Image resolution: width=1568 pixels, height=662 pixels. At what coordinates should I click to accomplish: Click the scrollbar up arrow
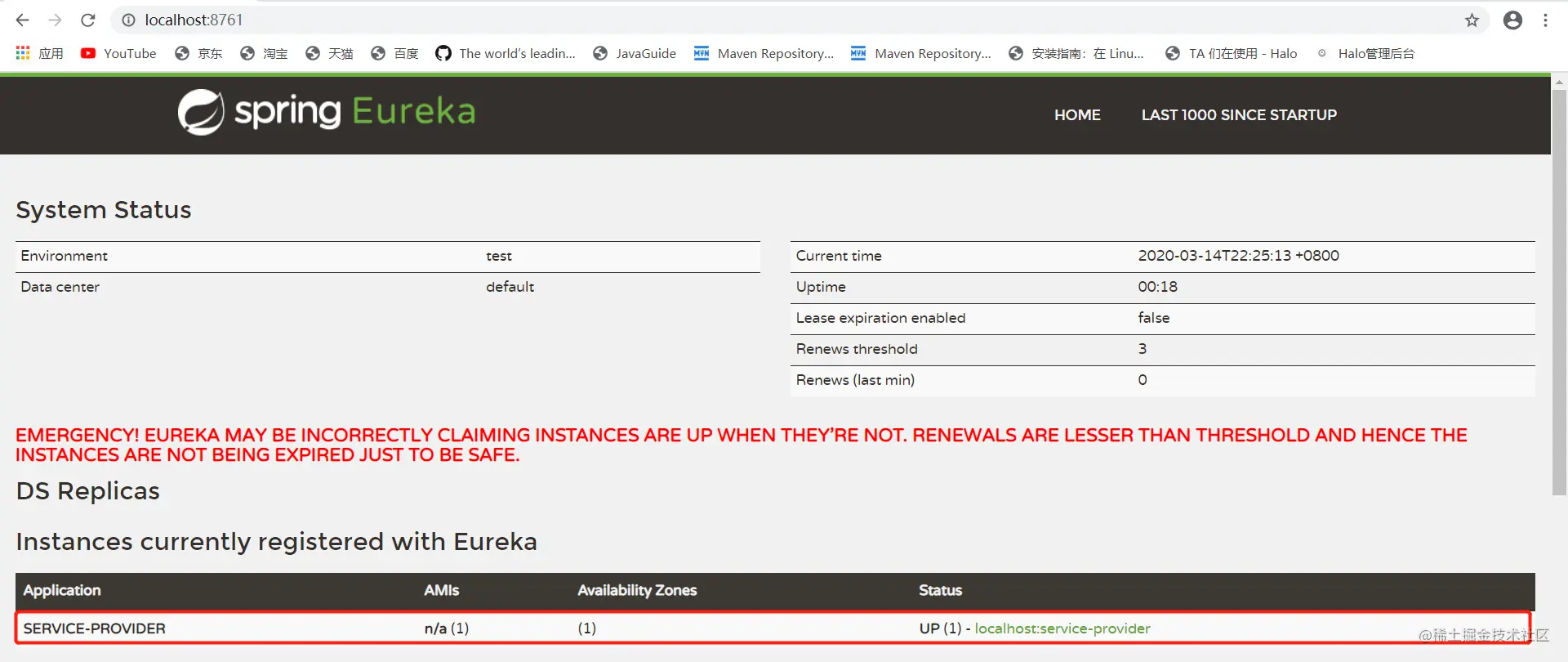[1559, 82]
